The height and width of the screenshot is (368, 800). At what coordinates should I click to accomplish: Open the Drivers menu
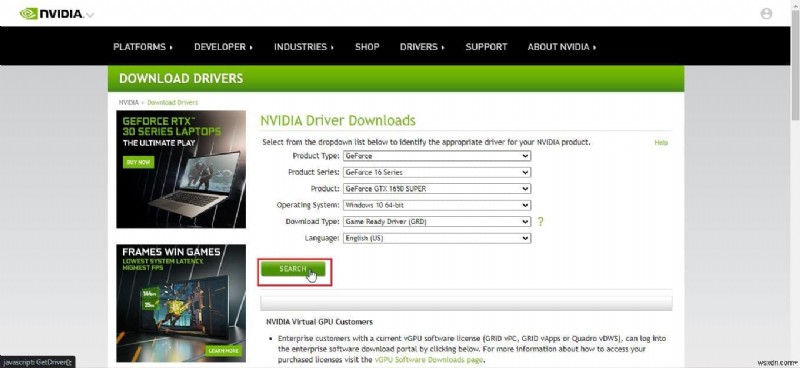422,46
